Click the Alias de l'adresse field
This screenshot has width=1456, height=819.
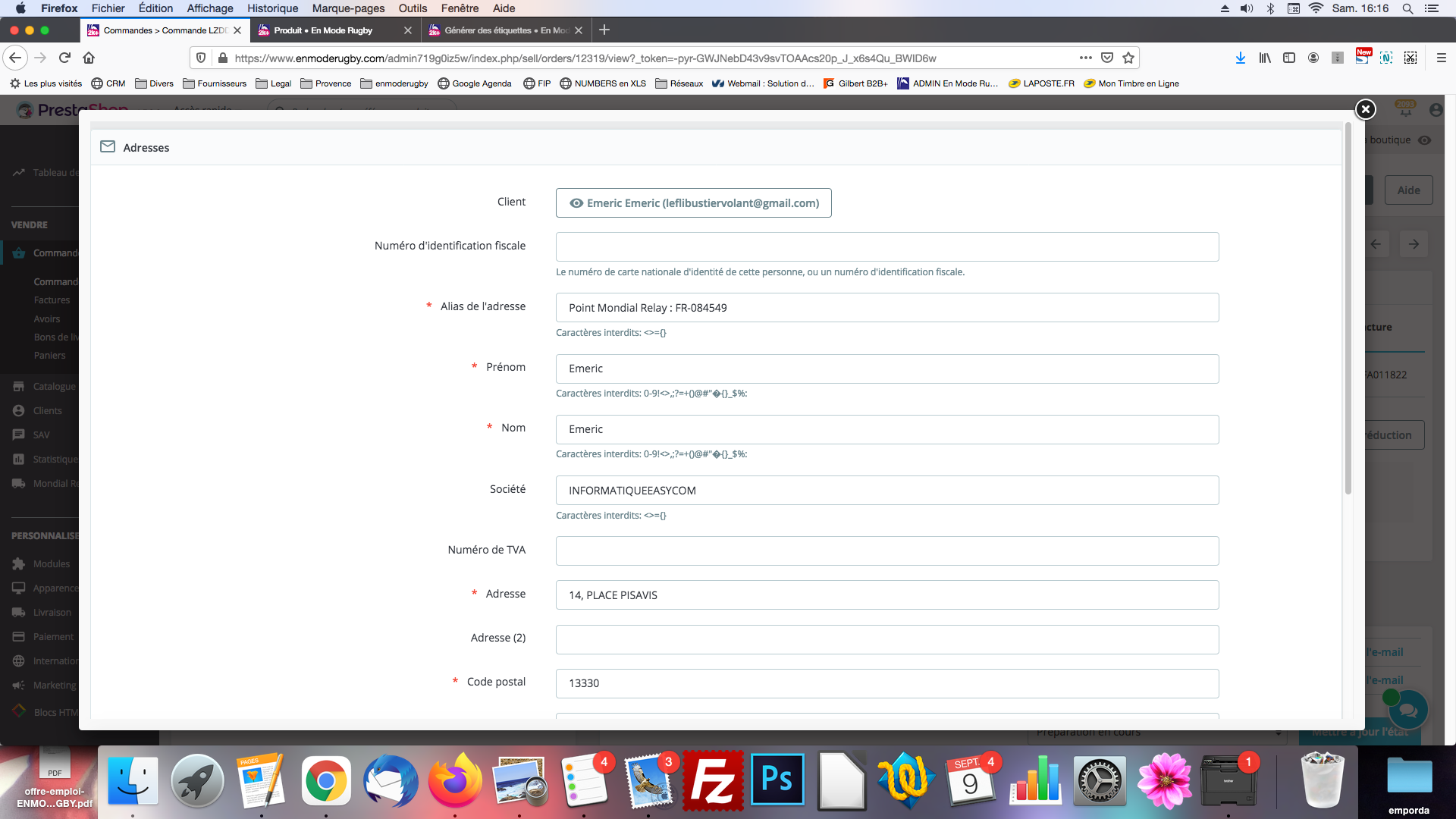[x=887, y=307]
